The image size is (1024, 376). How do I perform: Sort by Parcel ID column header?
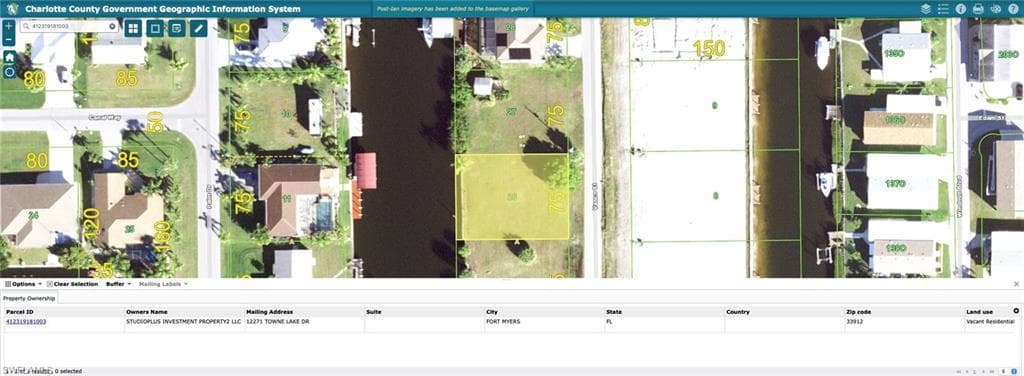click(x=63, y=312)
